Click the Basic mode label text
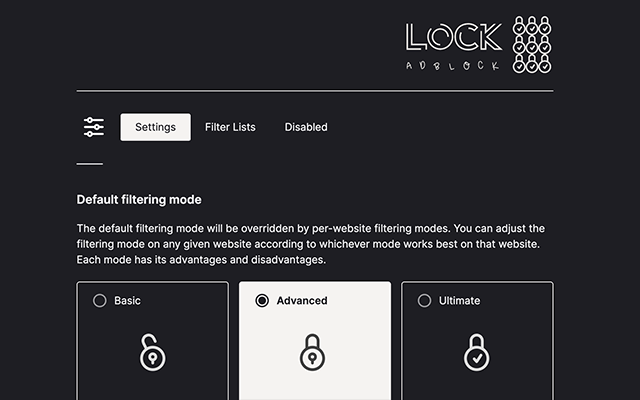 128,300
